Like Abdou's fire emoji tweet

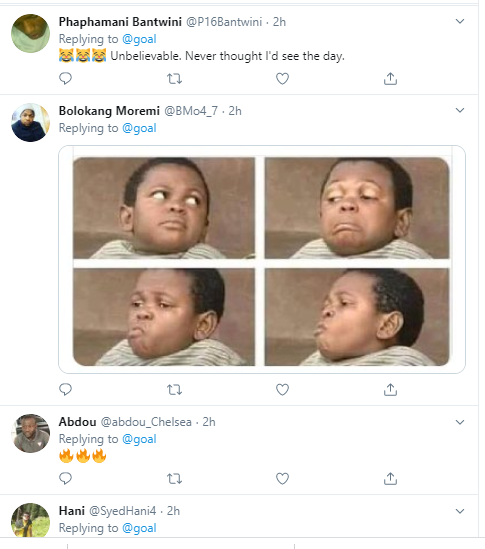click(282, 478)
